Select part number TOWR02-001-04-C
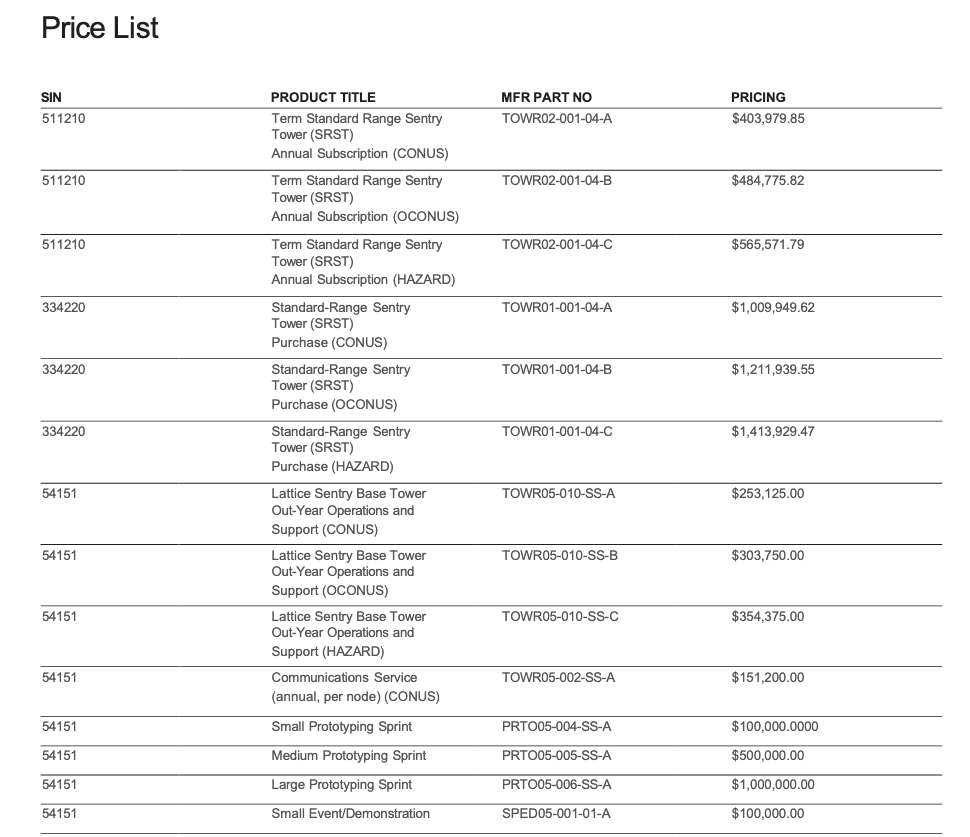970x837 pixels. pos(557,245)
